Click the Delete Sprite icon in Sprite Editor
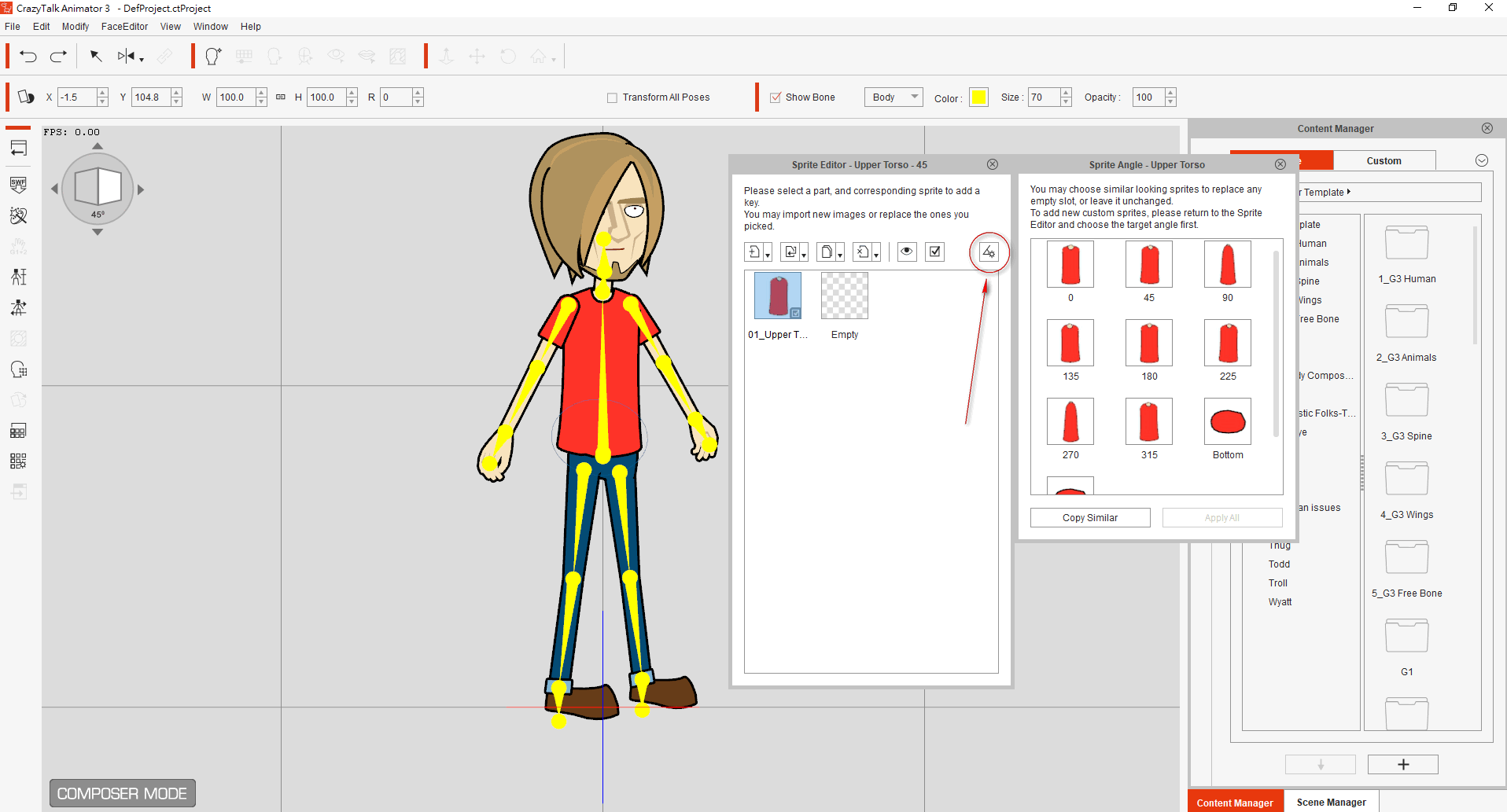This screenshot has width=1507, height=812. (863, 252)
